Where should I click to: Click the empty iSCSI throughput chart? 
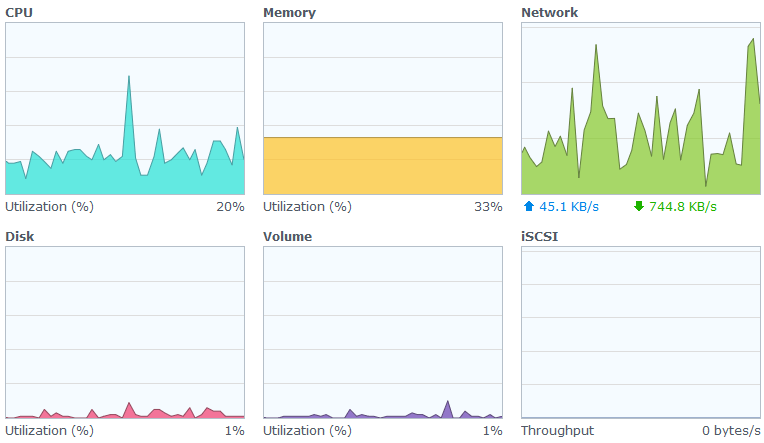(x=640, y=330)
